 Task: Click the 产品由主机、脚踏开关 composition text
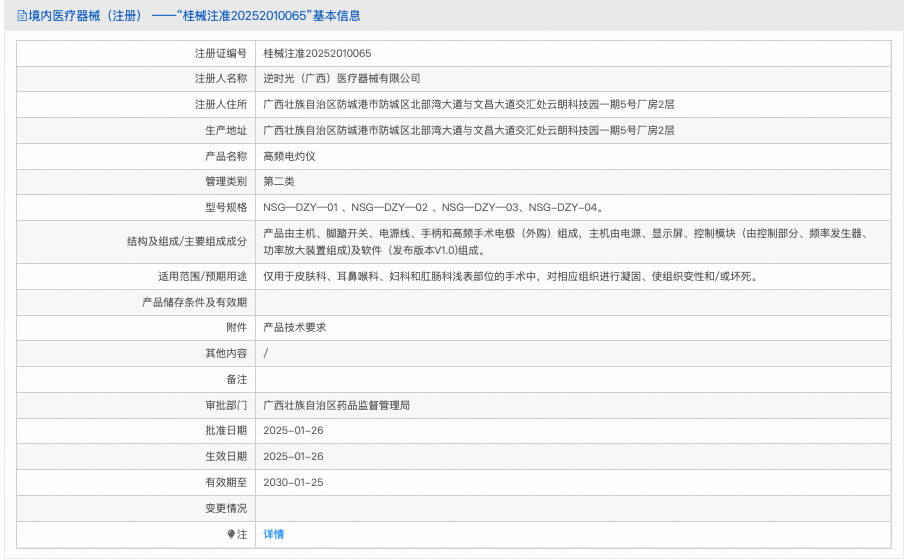tap(566, 242)
